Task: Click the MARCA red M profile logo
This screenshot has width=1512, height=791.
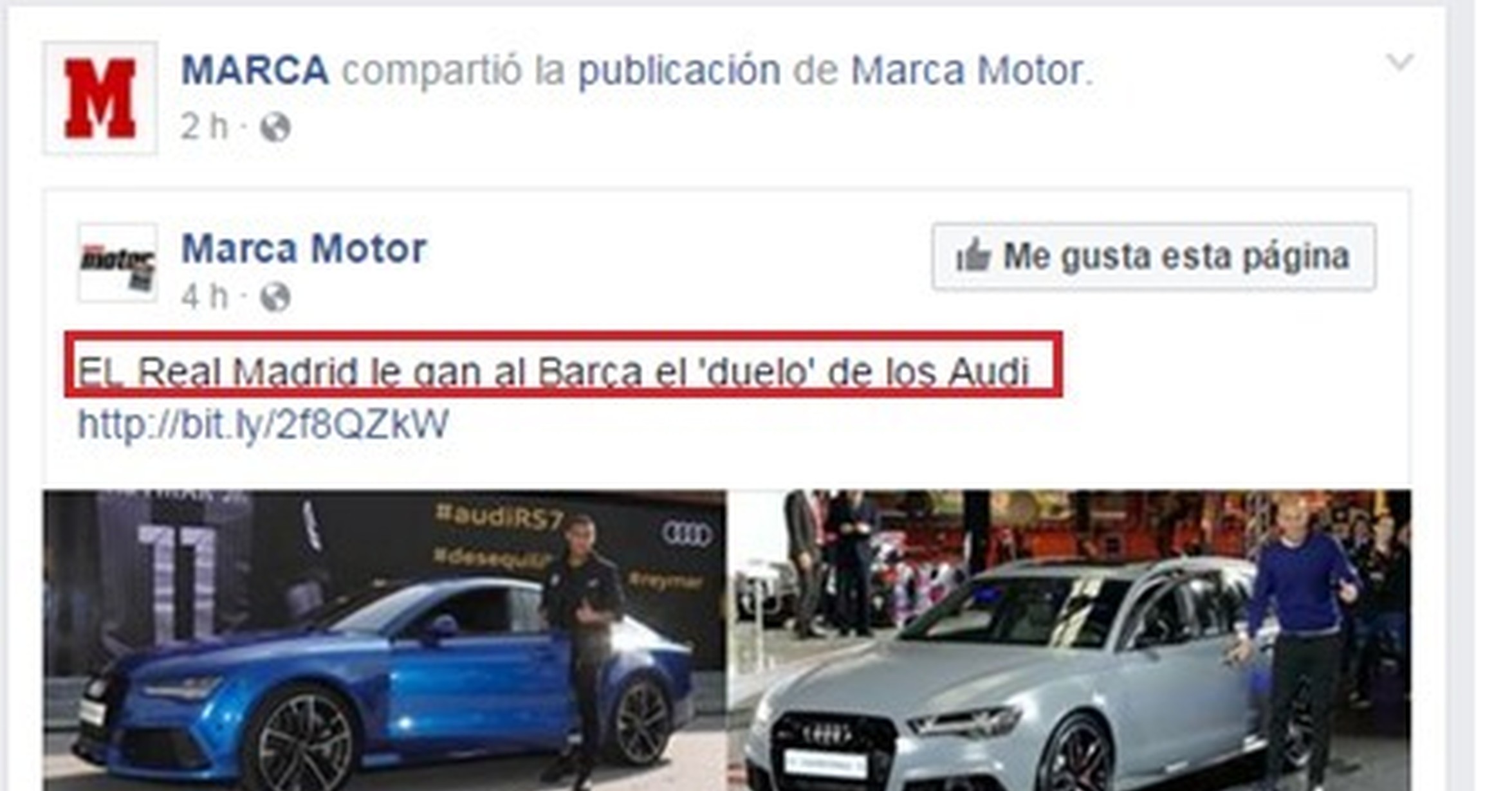Action: click(x=100, y=98)
